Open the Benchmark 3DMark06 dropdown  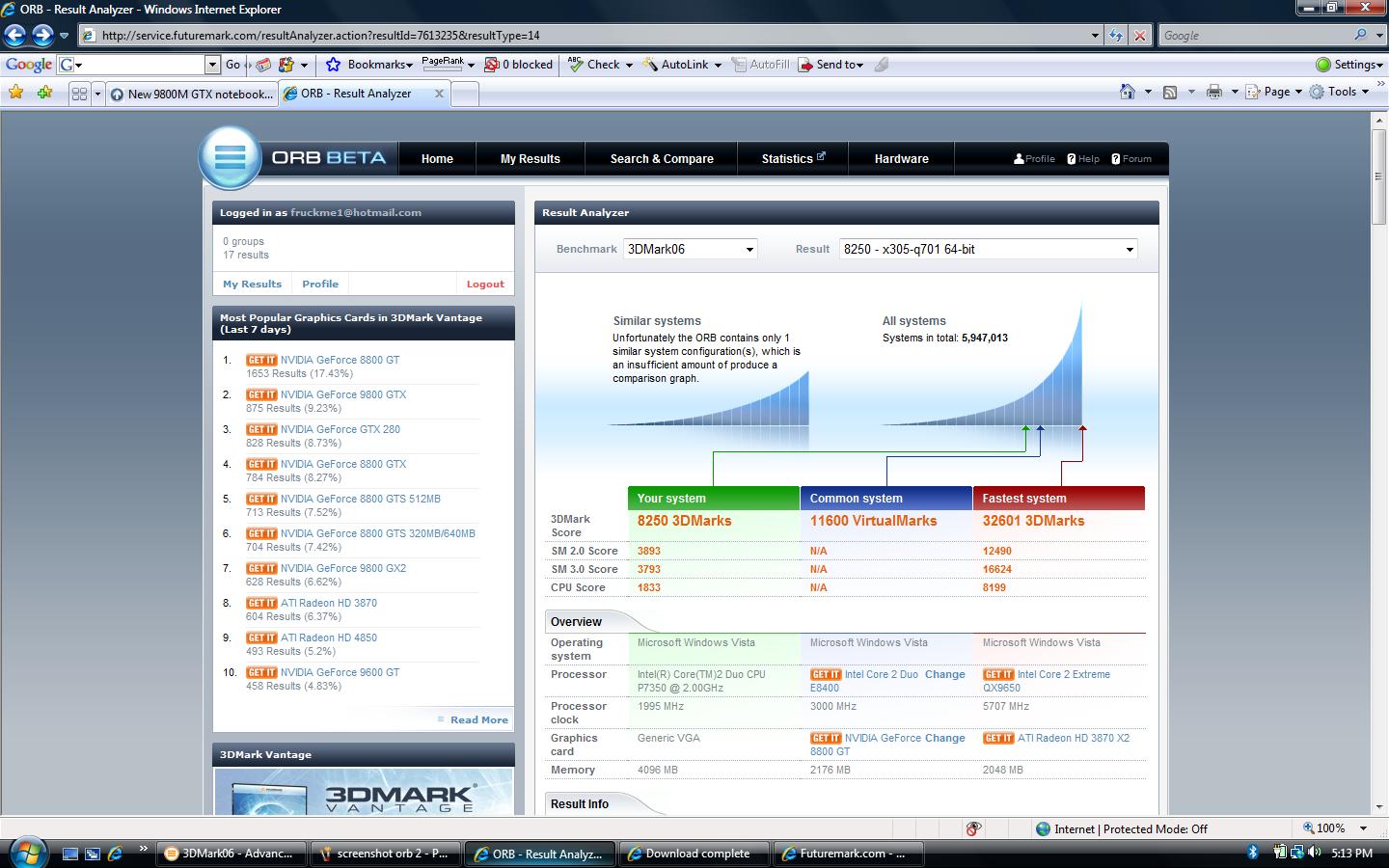(x=691, y=249)
